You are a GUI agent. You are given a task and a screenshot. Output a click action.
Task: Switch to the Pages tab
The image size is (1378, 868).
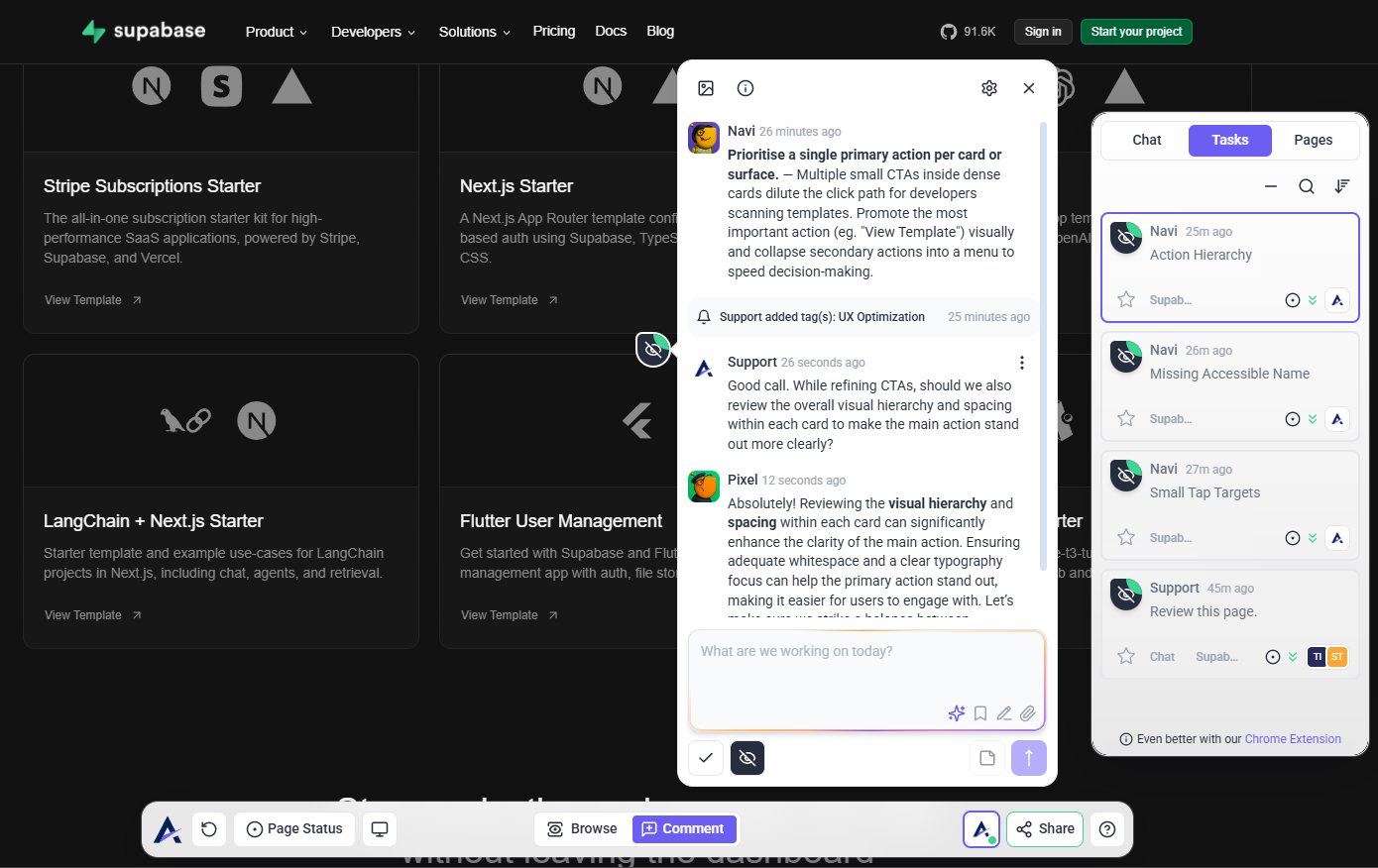click(x=1313, y=140)
